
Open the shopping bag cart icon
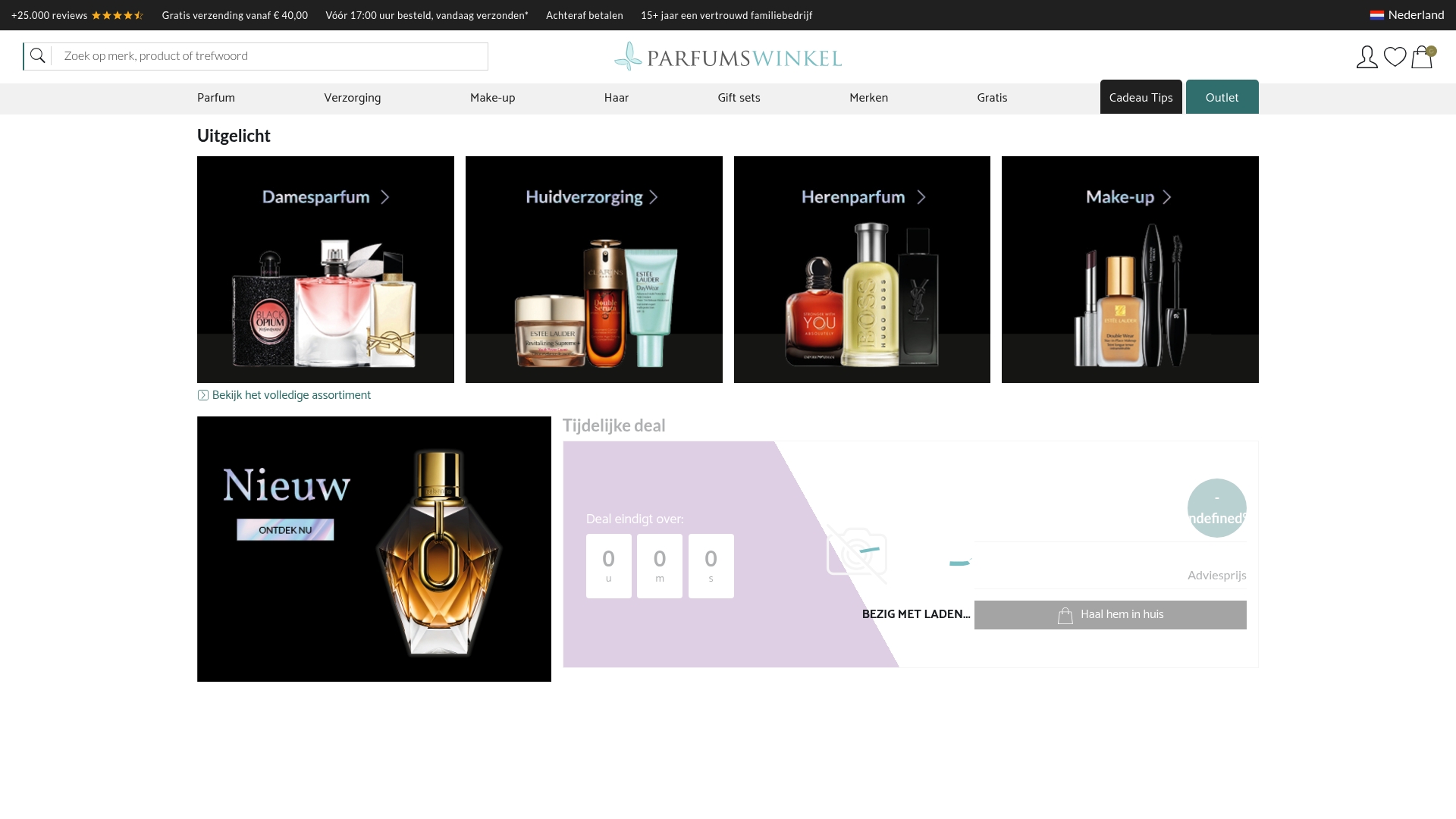pyautogui.click(x=1422, y=57)
